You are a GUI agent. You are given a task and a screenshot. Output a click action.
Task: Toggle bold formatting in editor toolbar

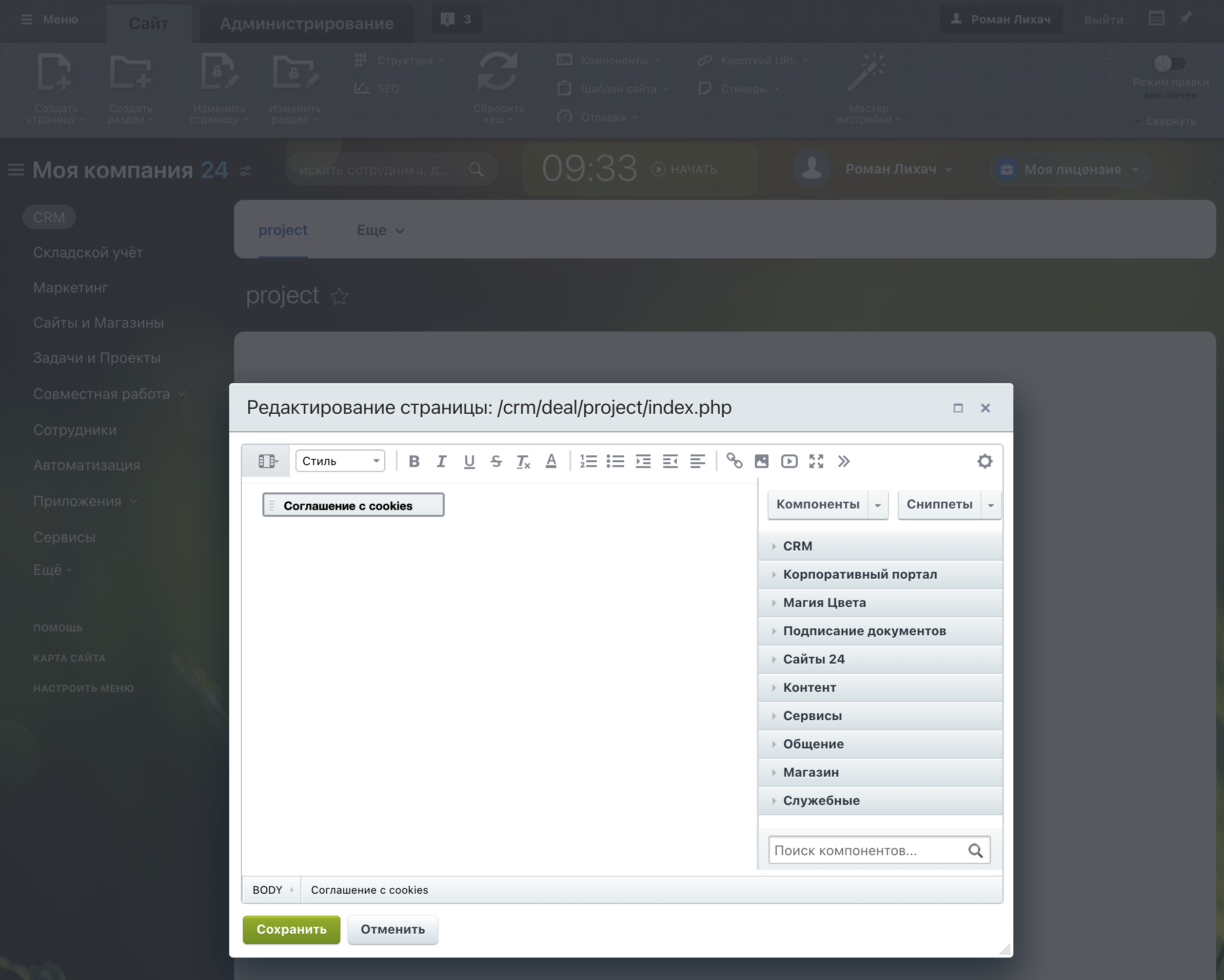(414, 461)
